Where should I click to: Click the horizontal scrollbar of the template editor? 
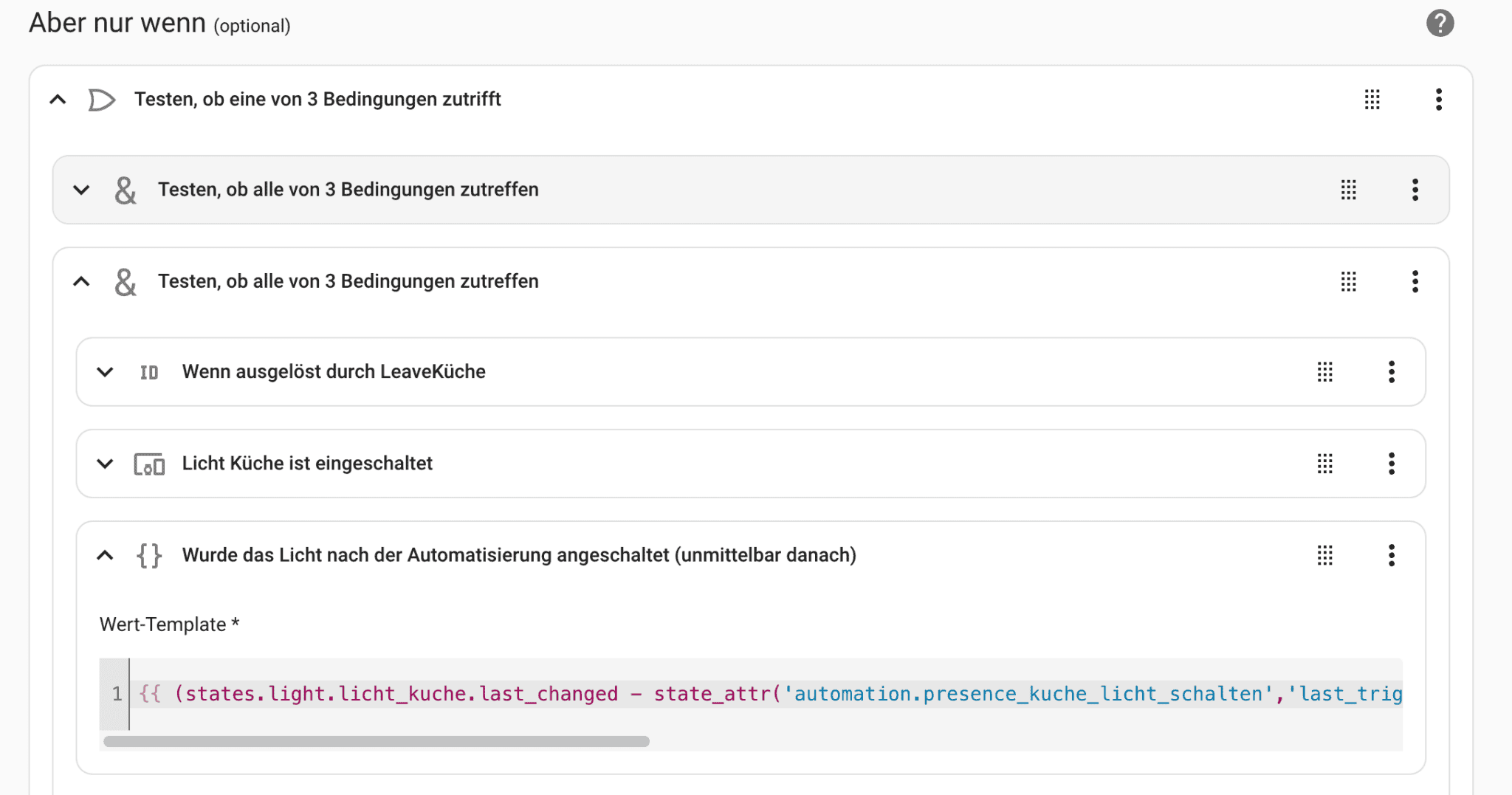tap(377, 741)
